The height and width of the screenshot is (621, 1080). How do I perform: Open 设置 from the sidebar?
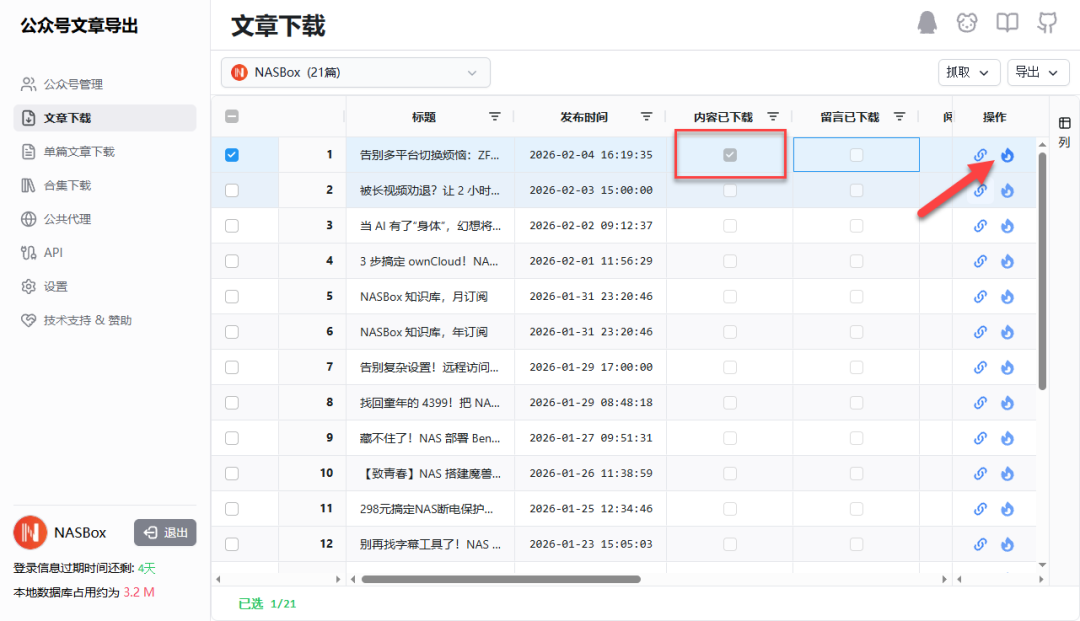tap(53, 286)
